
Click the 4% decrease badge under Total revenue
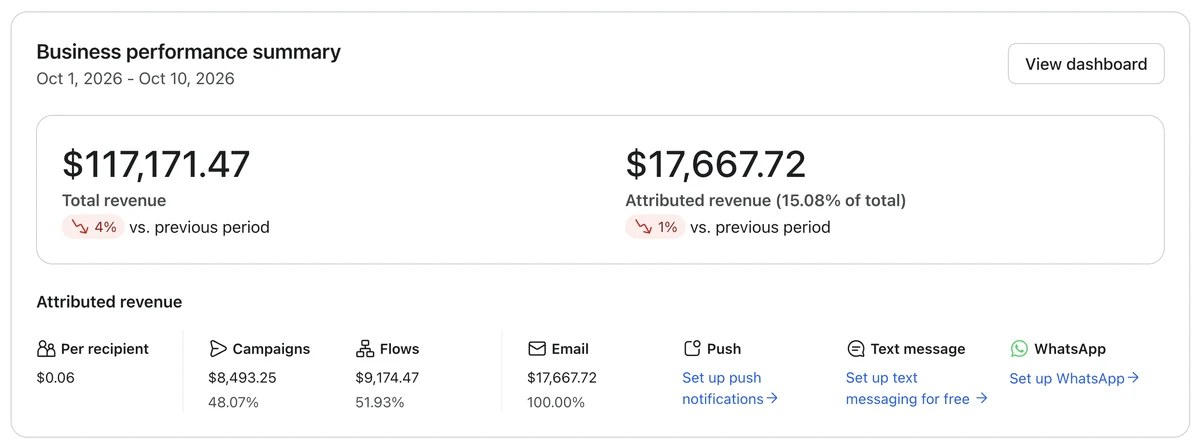[93, 227]
